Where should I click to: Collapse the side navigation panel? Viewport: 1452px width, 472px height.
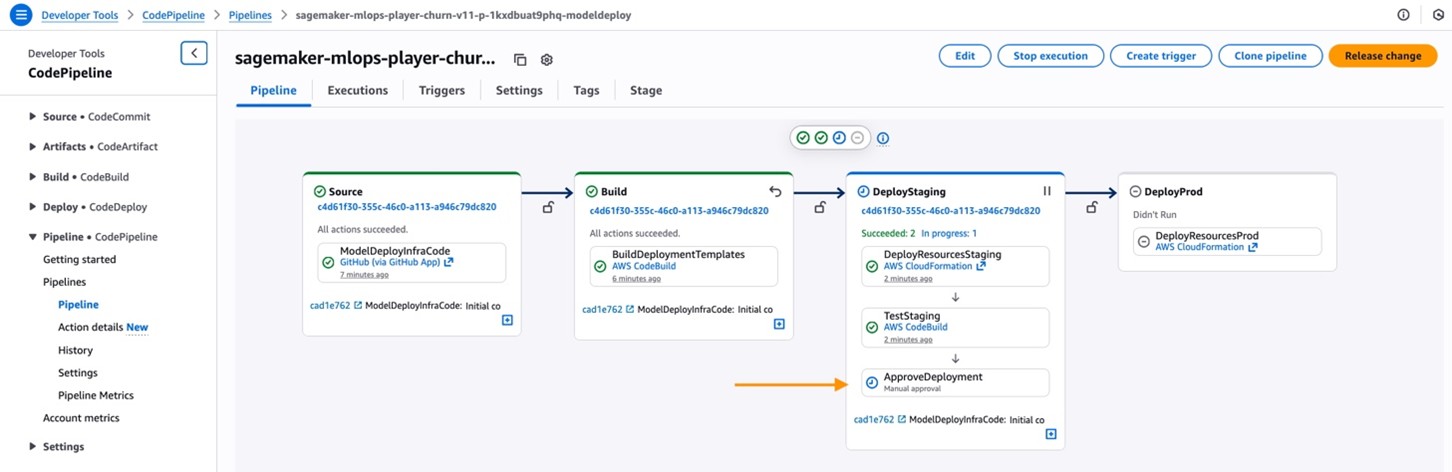tap(194, 53)
